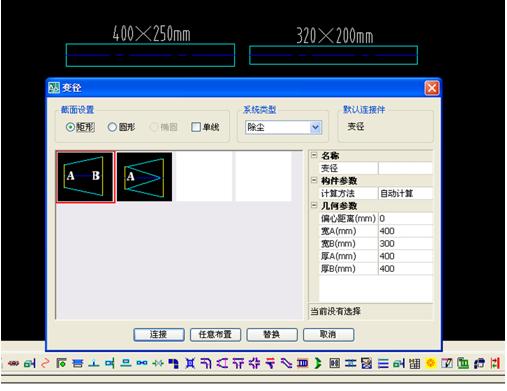Image resolution: width=507 pixels, height=391 pixels.
Task: Open the 系统类型 dropdown showing 除尘
Action: (283, 127)
